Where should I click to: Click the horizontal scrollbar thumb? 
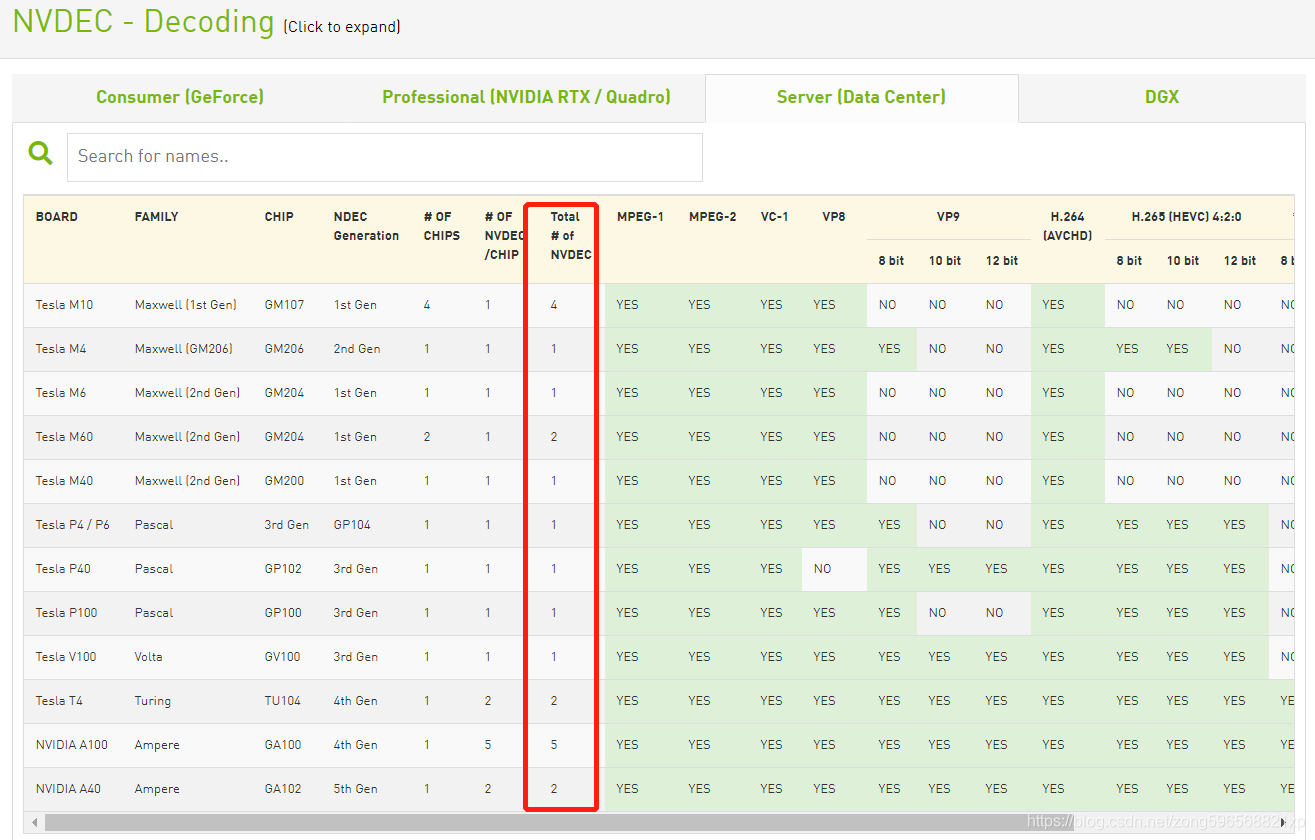[560, 822]
